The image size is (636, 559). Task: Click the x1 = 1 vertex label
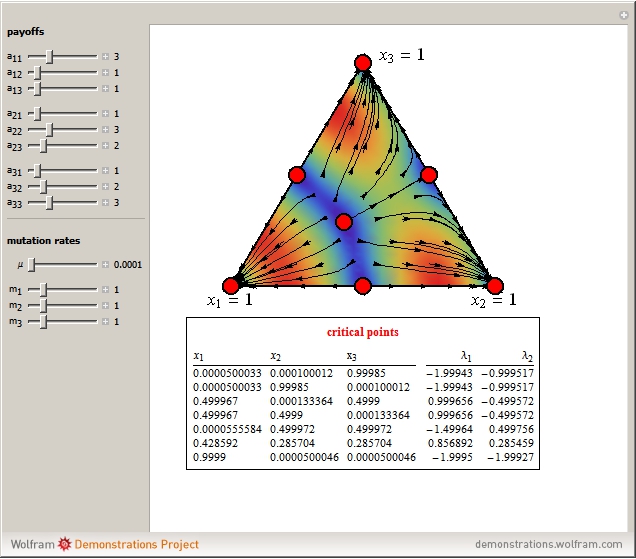[x=230, y=301]
